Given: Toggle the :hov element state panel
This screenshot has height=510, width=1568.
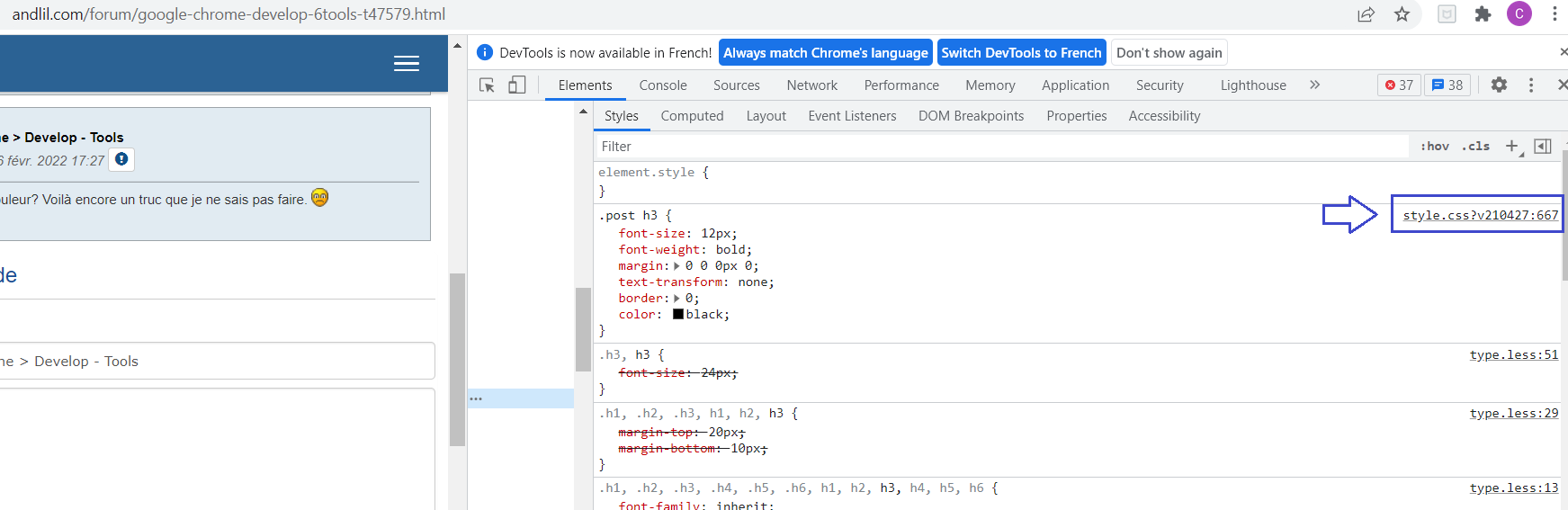Looking at the screenshot, I should (1435, 146).
